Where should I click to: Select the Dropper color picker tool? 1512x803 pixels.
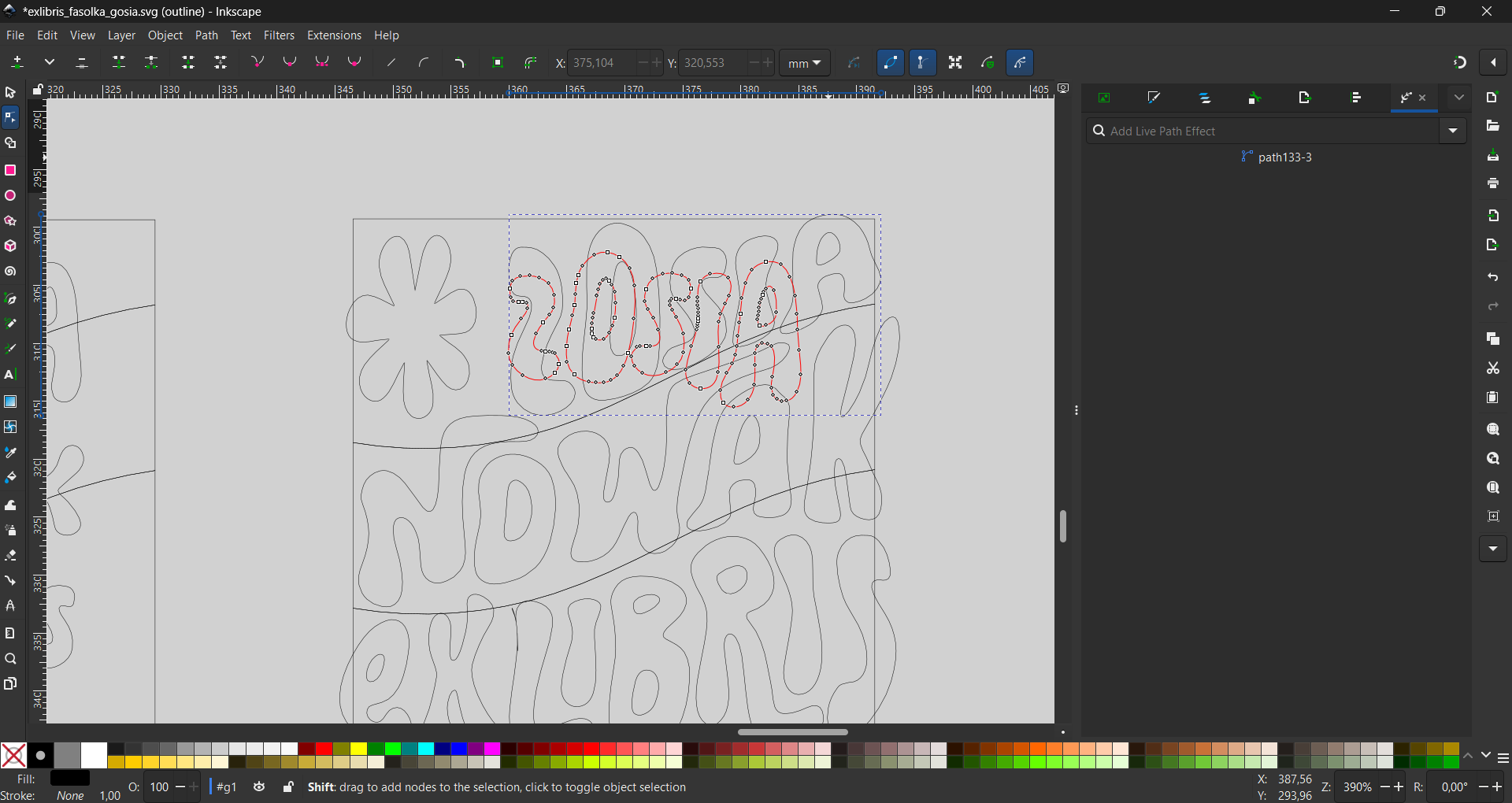tap(10, 453)
